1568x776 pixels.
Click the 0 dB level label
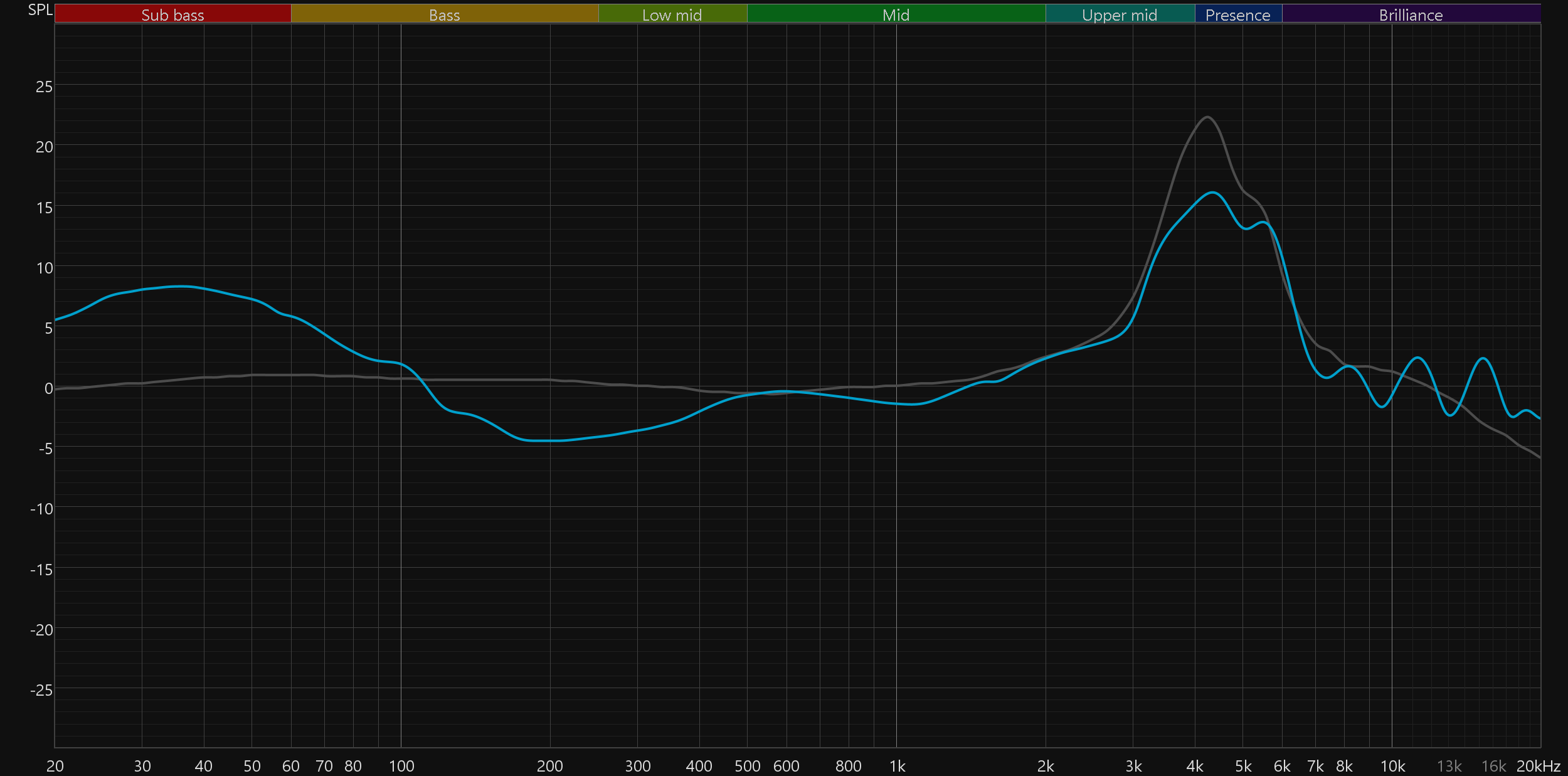tap(48, 388)
